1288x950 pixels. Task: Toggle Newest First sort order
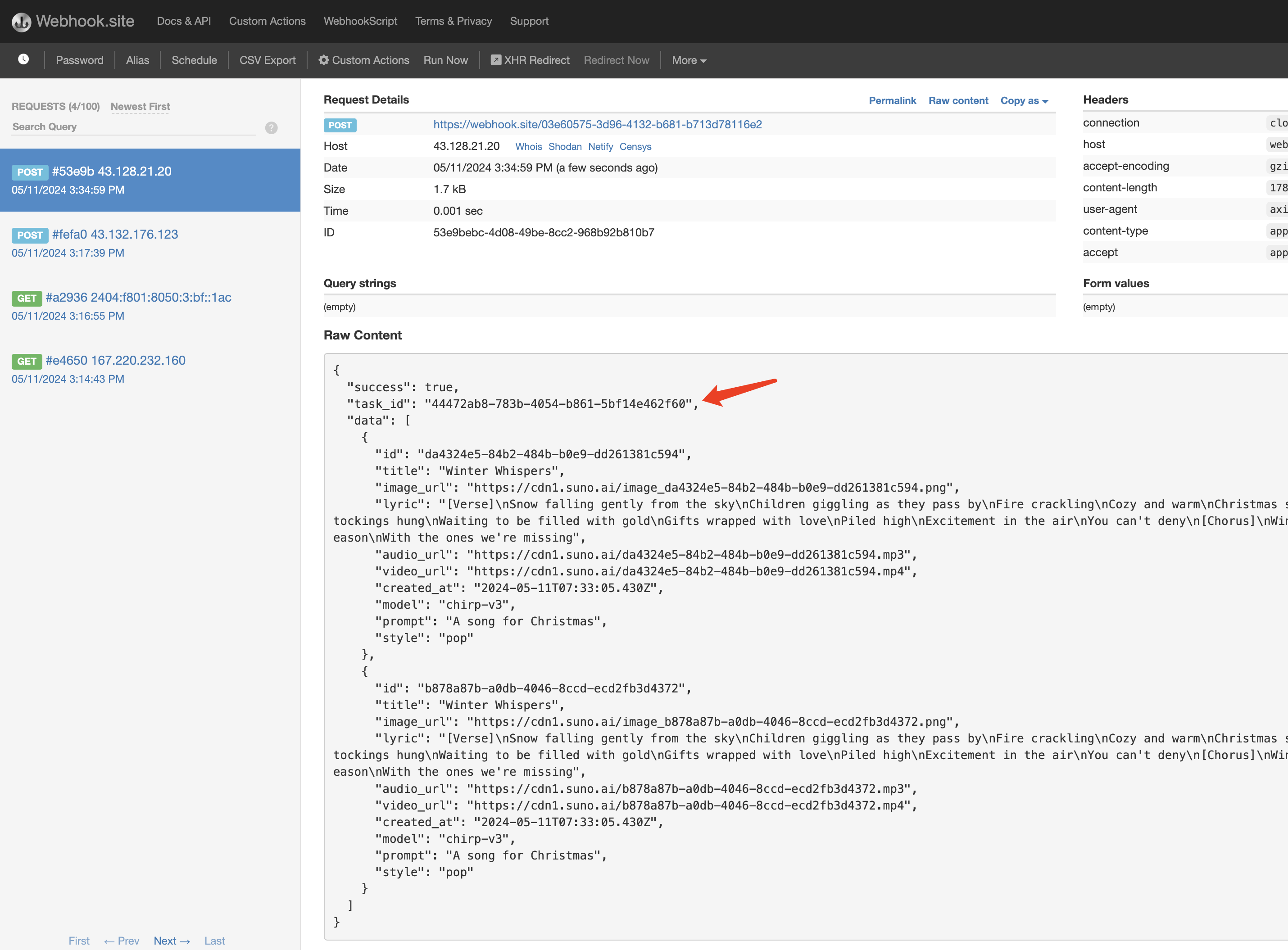click(140, 106)
